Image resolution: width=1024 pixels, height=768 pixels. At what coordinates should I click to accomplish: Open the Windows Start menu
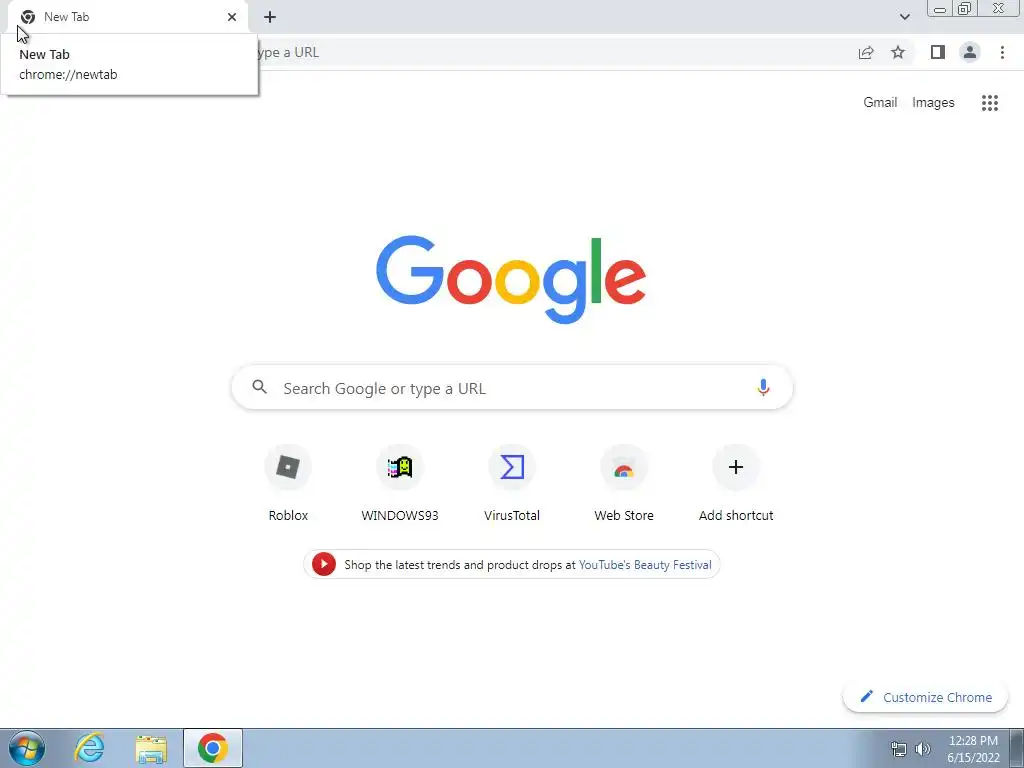click(x=27, y=748)
